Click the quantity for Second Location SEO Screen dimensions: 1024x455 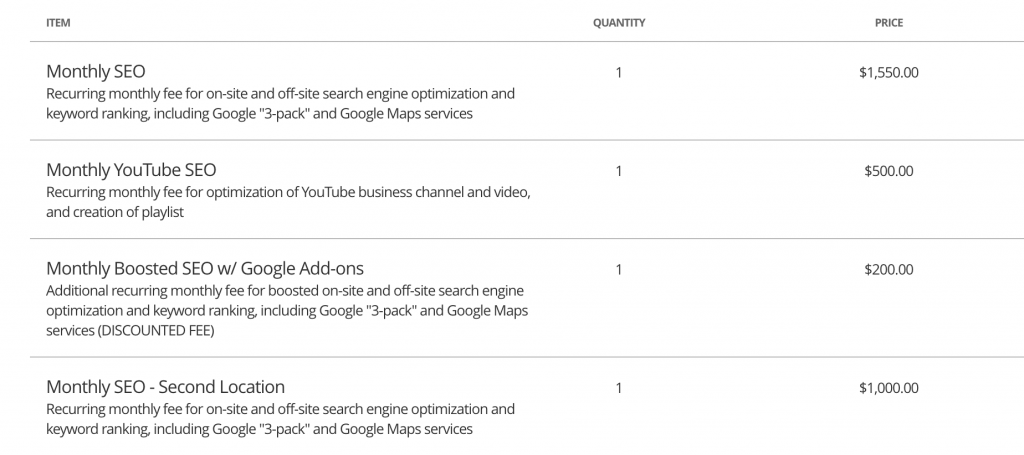tap(618, 388)
